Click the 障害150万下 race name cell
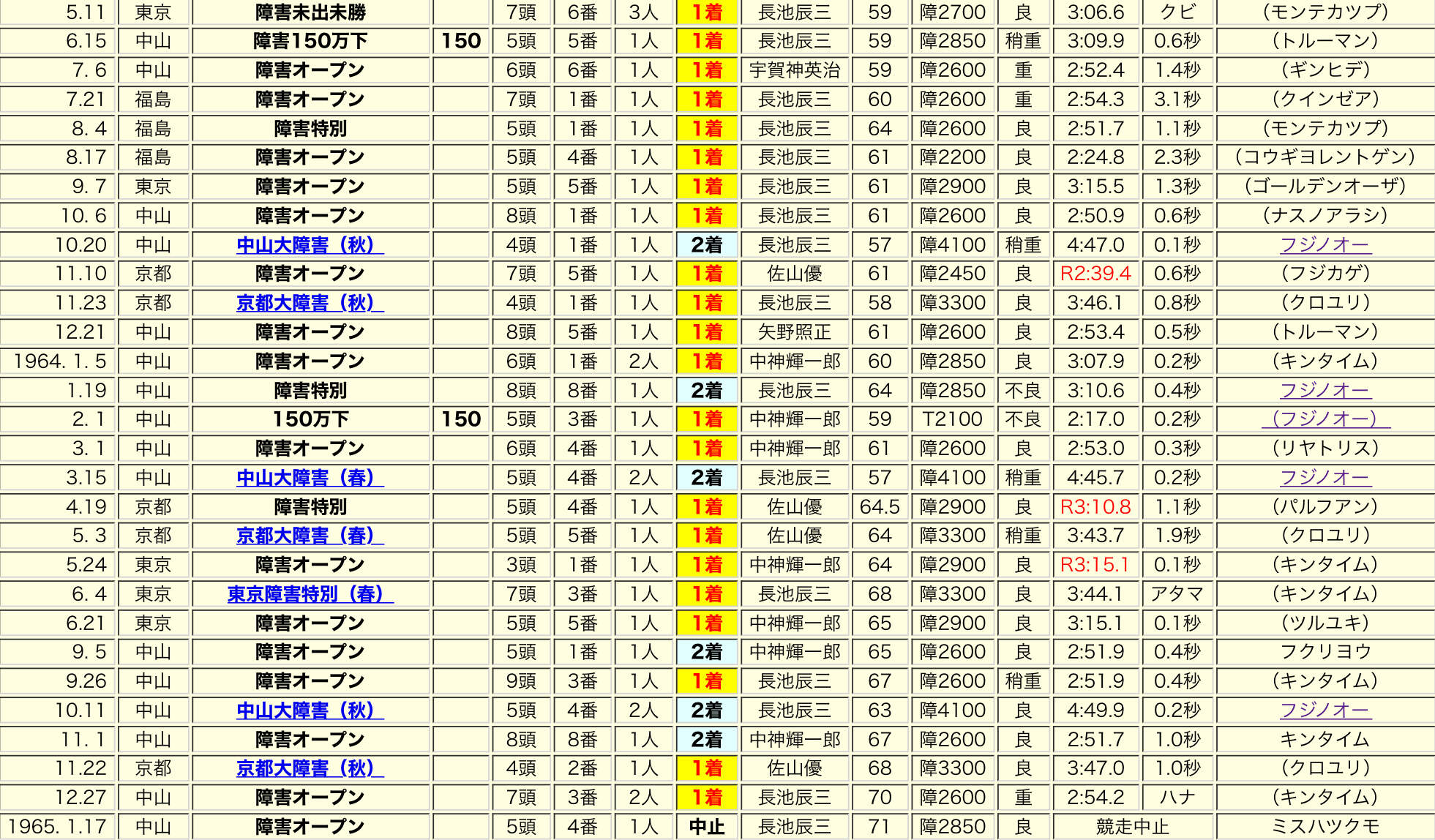1435x840 pixels. 310,41
